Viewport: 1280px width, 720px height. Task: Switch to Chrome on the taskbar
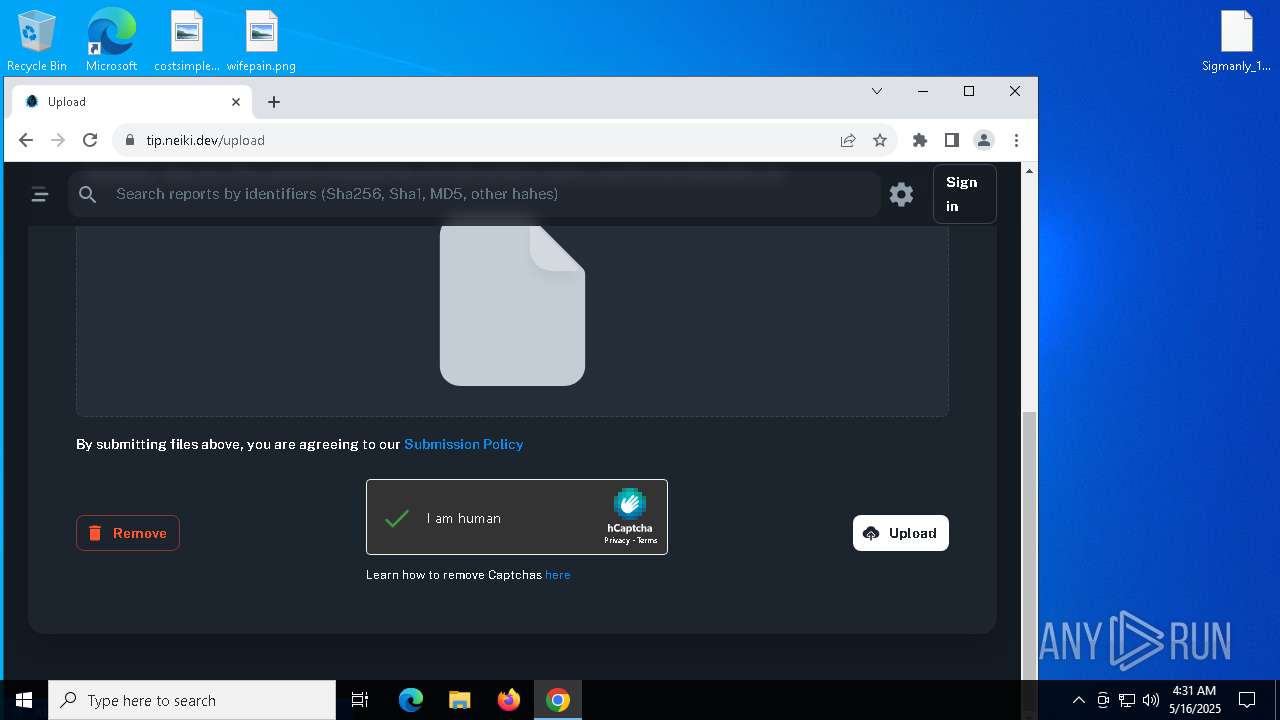558,700
